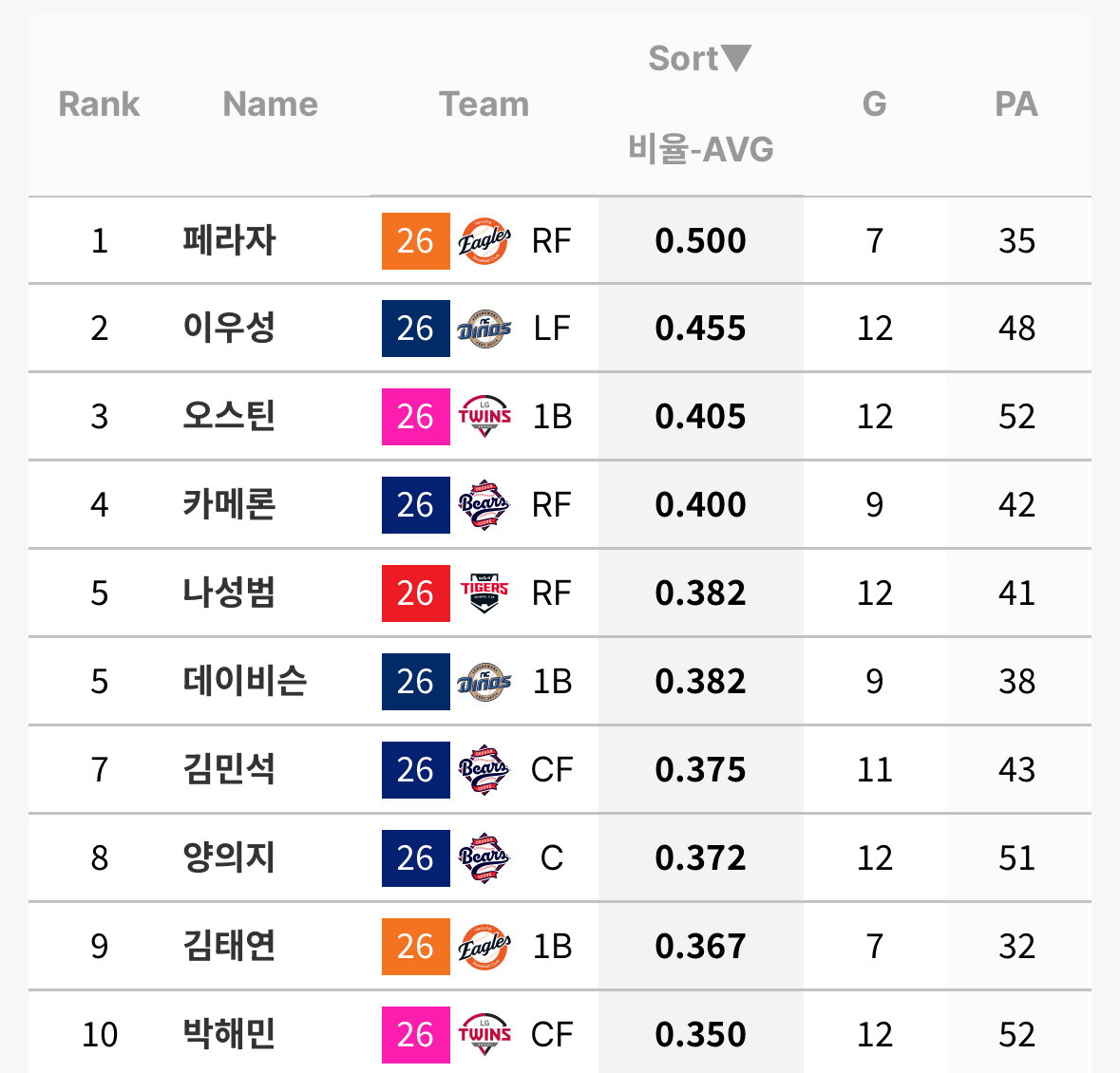The image size is (1120, 1073).
Task: Click the orange 26 badge for 페라자
Action: [x=416, y=241]
